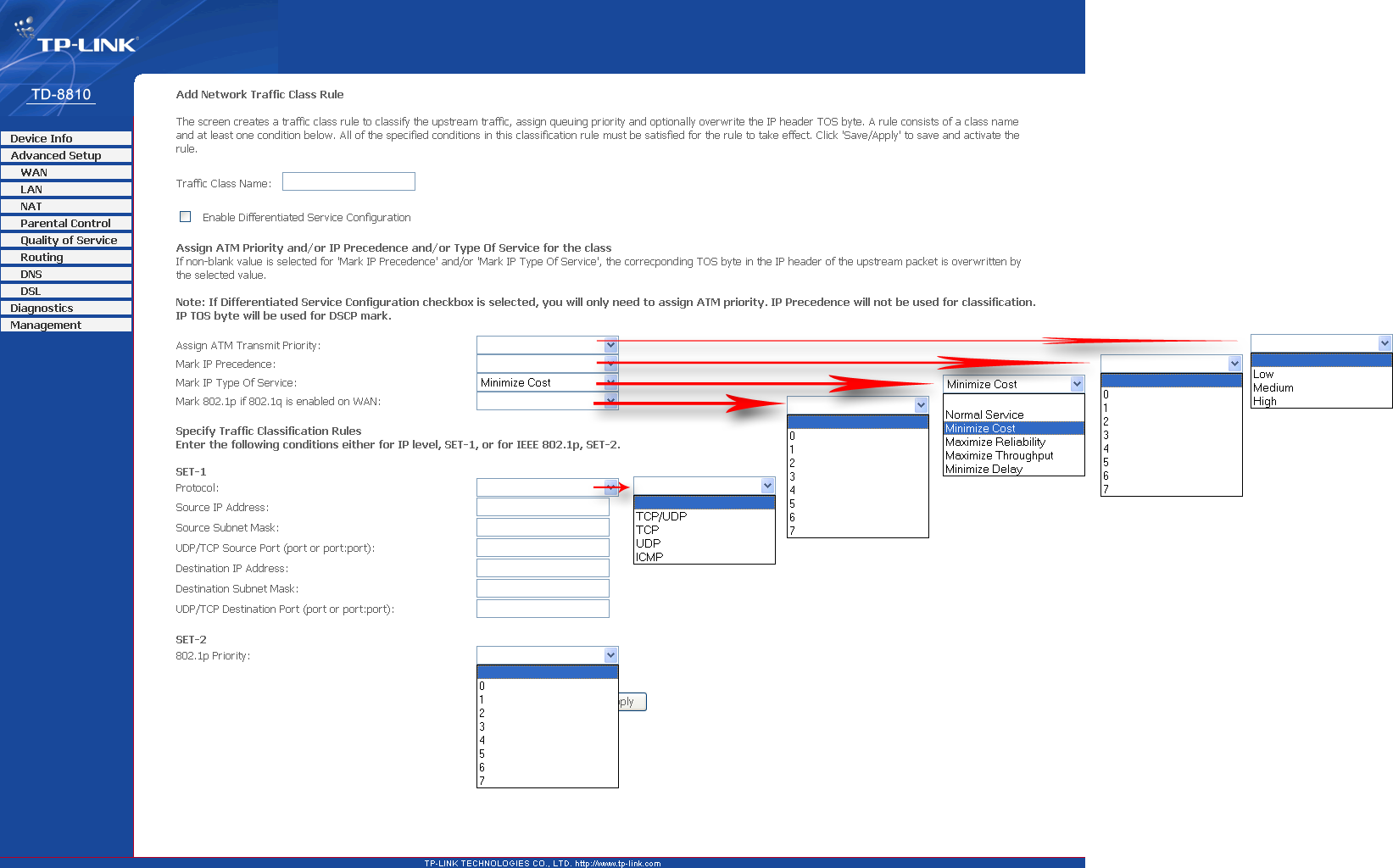Click the UDP/TCP Source Port field
Image resolution: width=1393 pixels, height=868 pixels.
point(543,548)
